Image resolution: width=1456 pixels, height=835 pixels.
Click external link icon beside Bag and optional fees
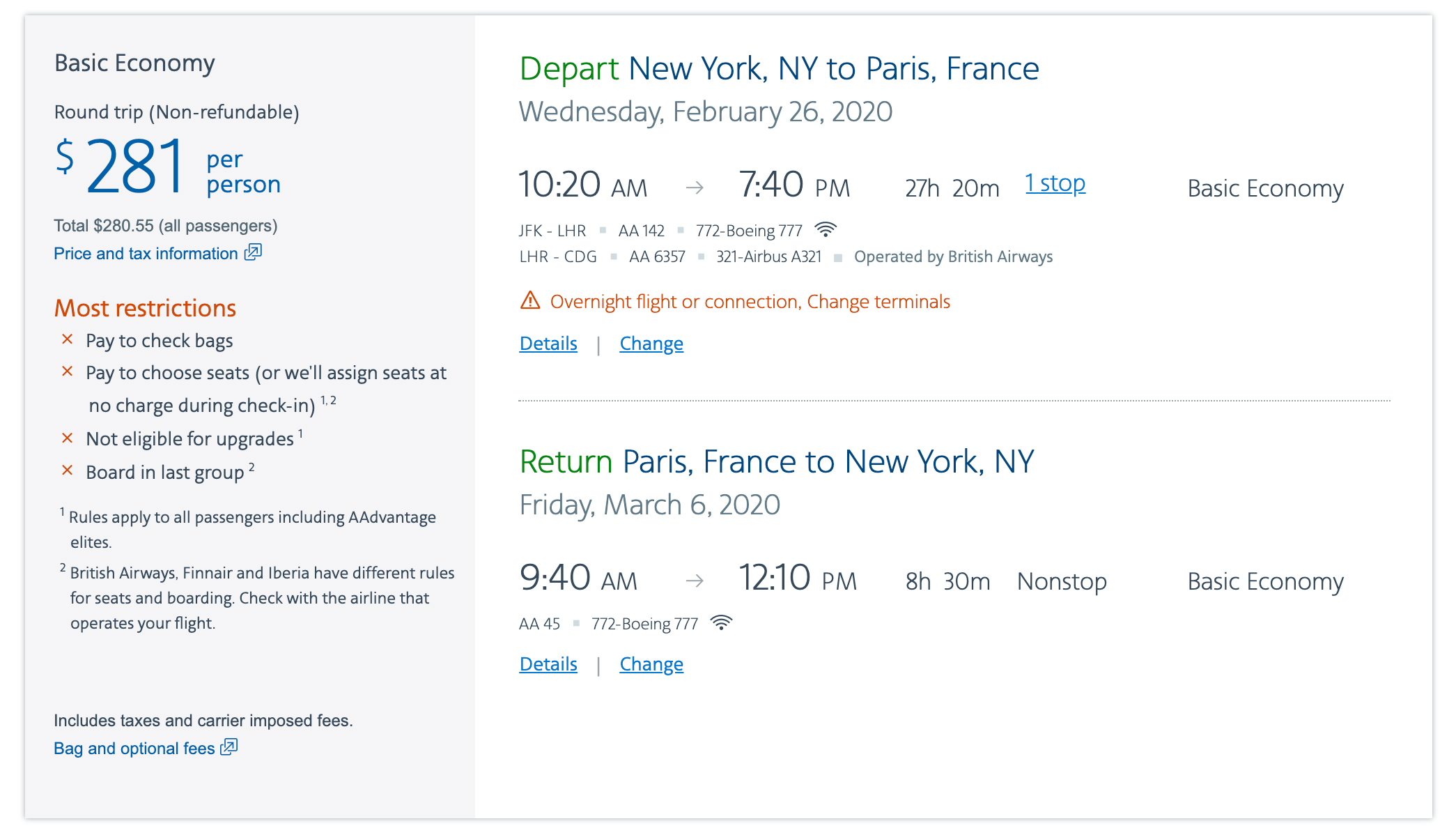click(x=229, y=747)
